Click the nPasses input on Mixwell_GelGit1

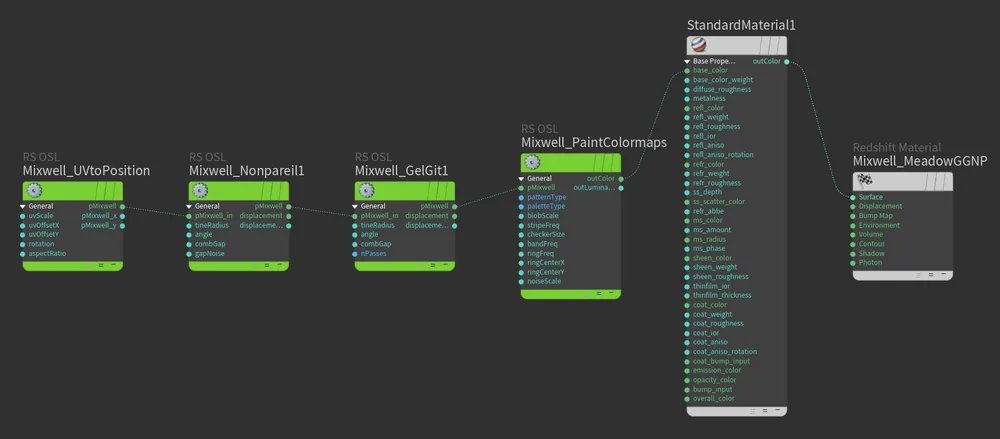click(355, 253)
